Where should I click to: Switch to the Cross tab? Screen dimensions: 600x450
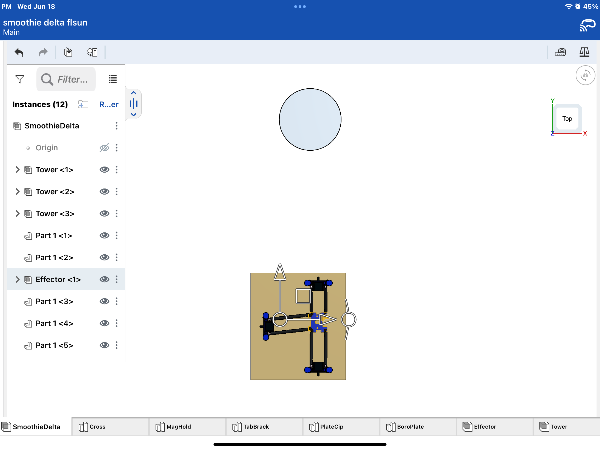coord(97,427)
